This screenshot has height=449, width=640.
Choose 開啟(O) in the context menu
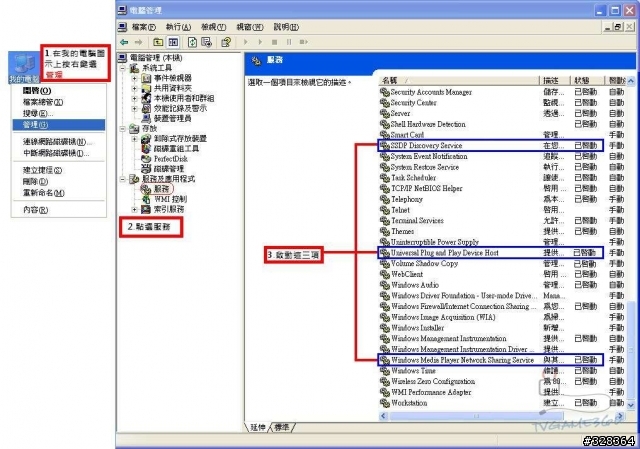click(x=58, y=91)
